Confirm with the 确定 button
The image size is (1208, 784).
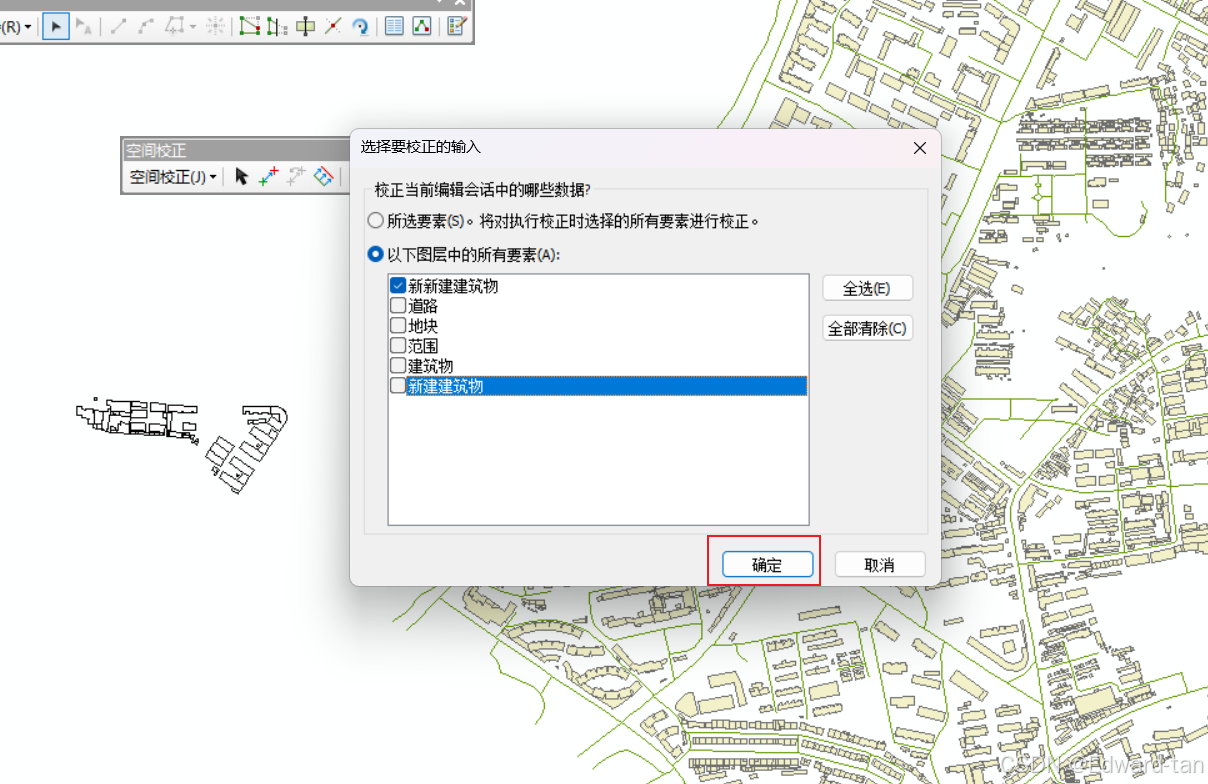pyautogui.click(x=767, y=564)
